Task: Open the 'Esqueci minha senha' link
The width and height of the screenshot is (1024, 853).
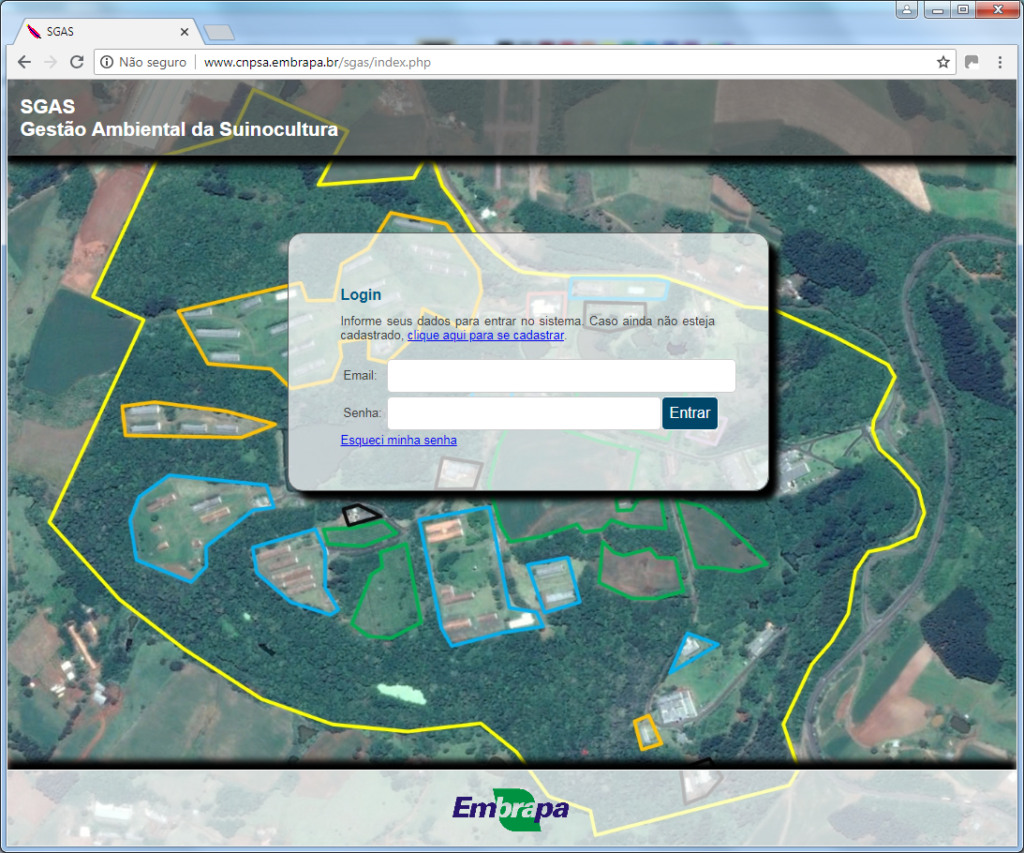Action: (x=398, y=440)
